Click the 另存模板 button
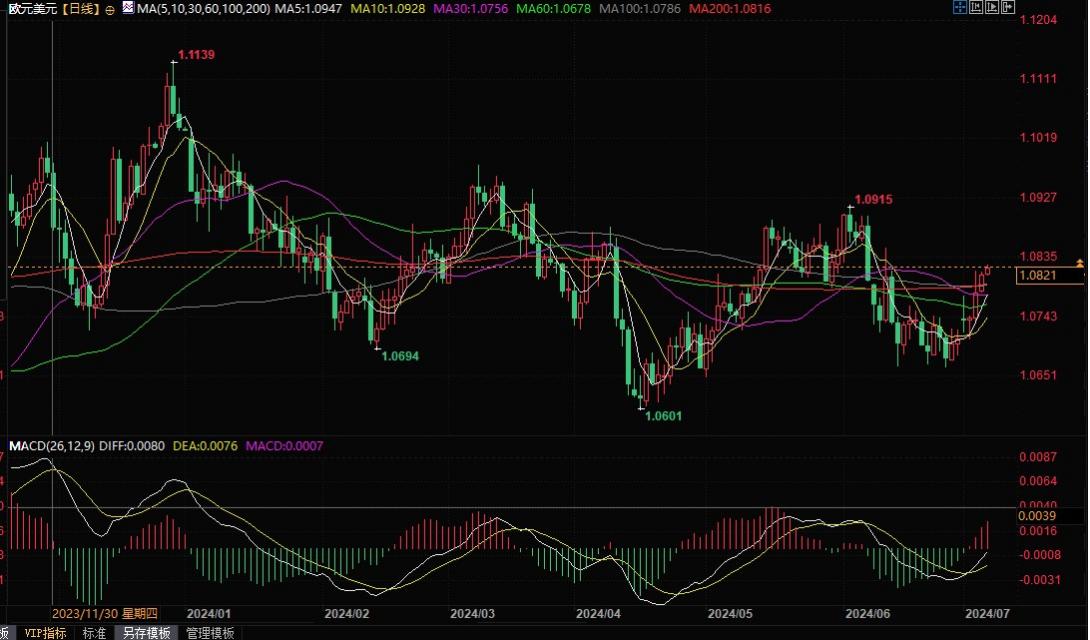This screenshot has height=640, width=1090. click(147, 633)
